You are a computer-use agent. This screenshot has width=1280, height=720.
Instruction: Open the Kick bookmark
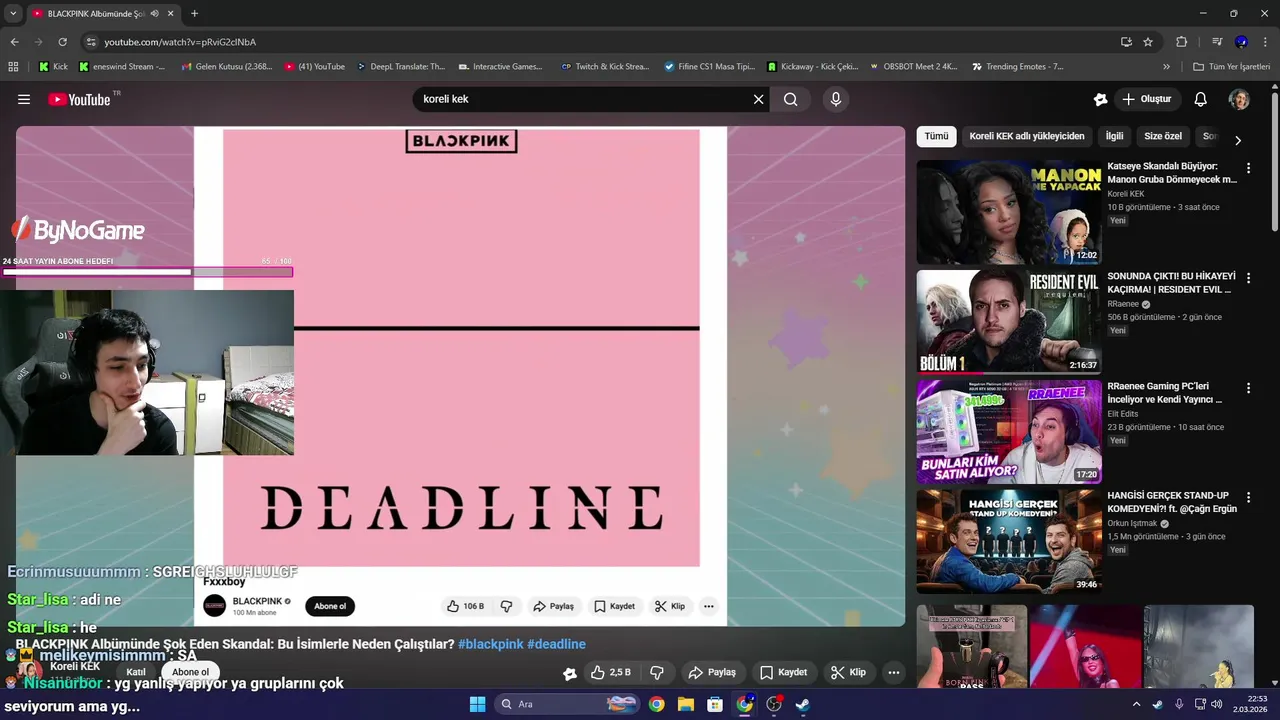coord(53,67)
